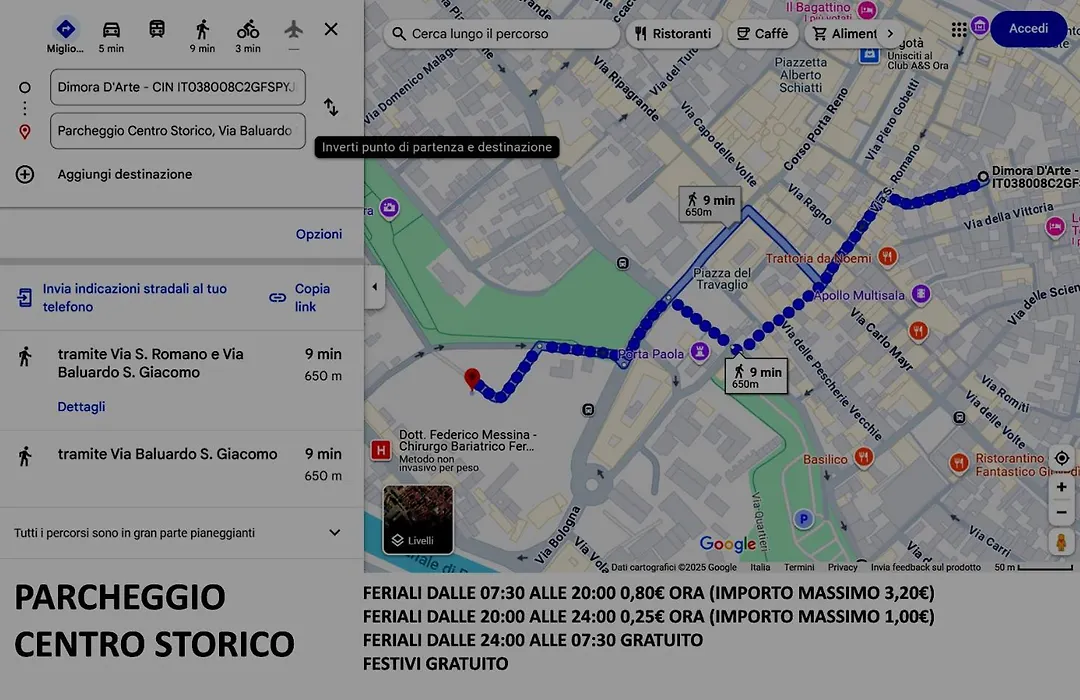1080x700 pixels.
Task: Select walking mode (9 min)
Action: [x=202, y=30]
